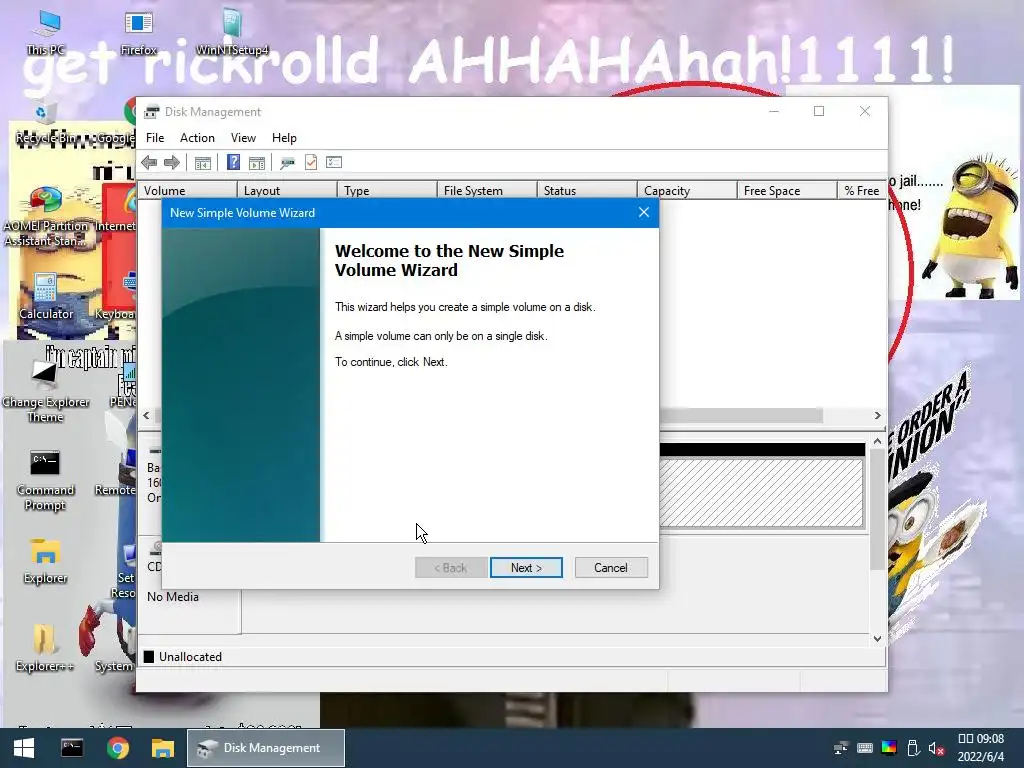The height and width of the screenshot is (768, 1024).
Task: Select Command Prompt desktop icon
Action: (45, 480)
